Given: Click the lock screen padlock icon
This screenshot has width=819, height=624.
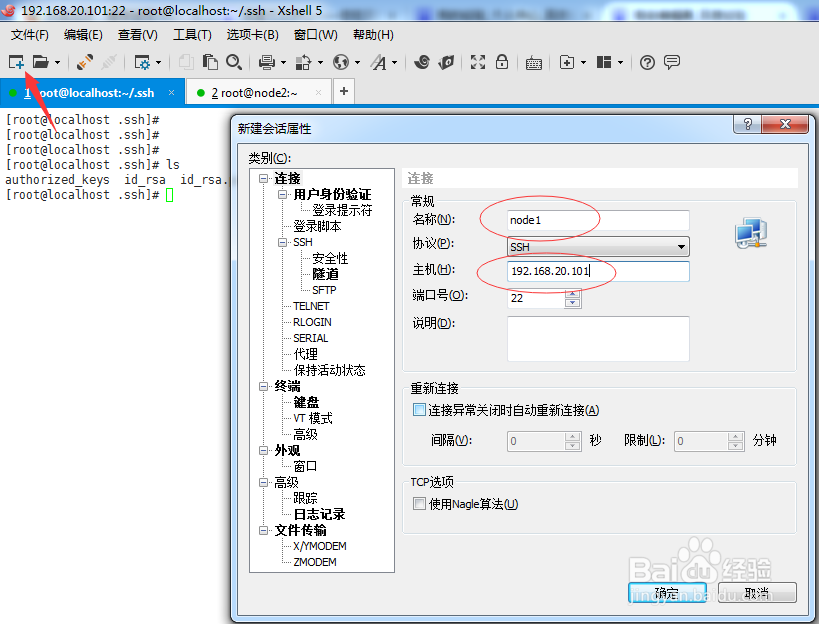Looking at the screenshot, I should coord(502,62).
